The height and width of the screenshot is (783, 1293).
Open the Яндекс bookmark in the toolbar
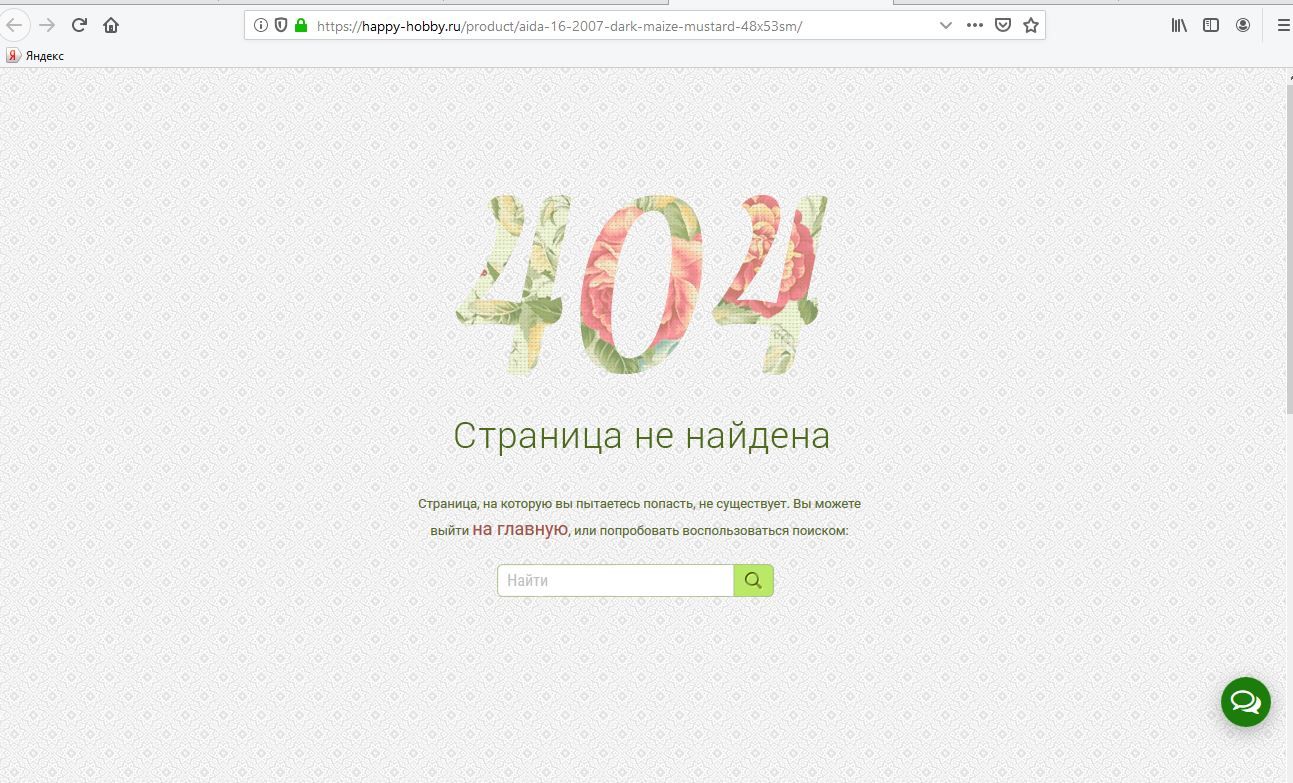[x=36, y=56]
